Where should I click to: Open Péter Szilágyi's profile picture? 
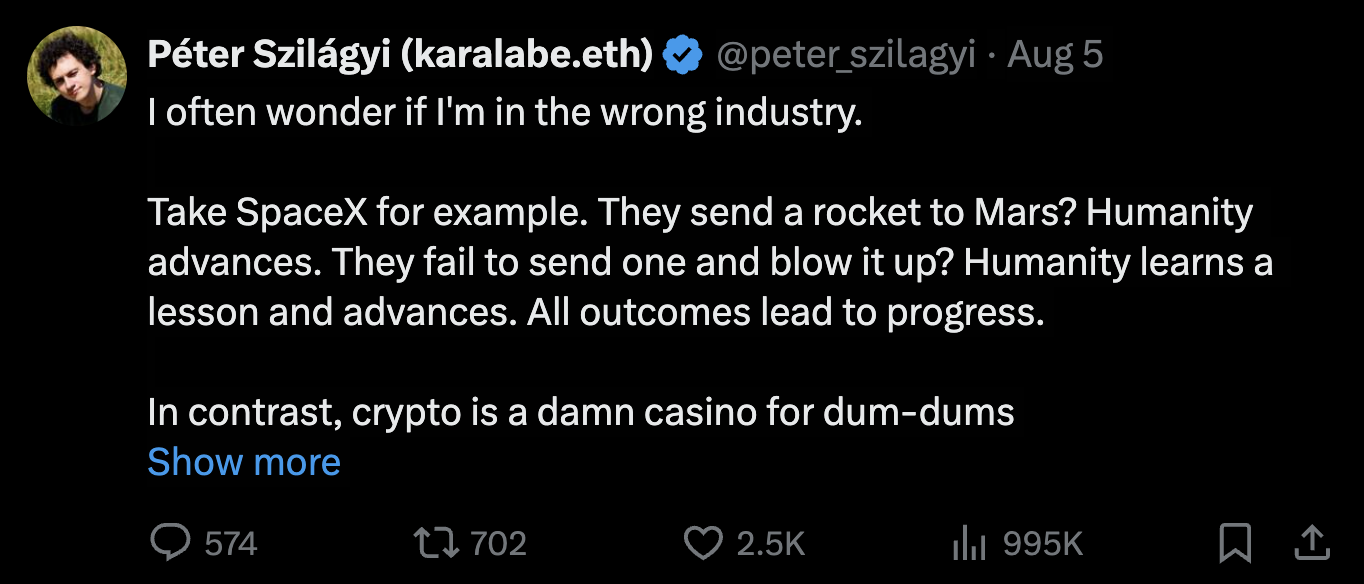76,74
